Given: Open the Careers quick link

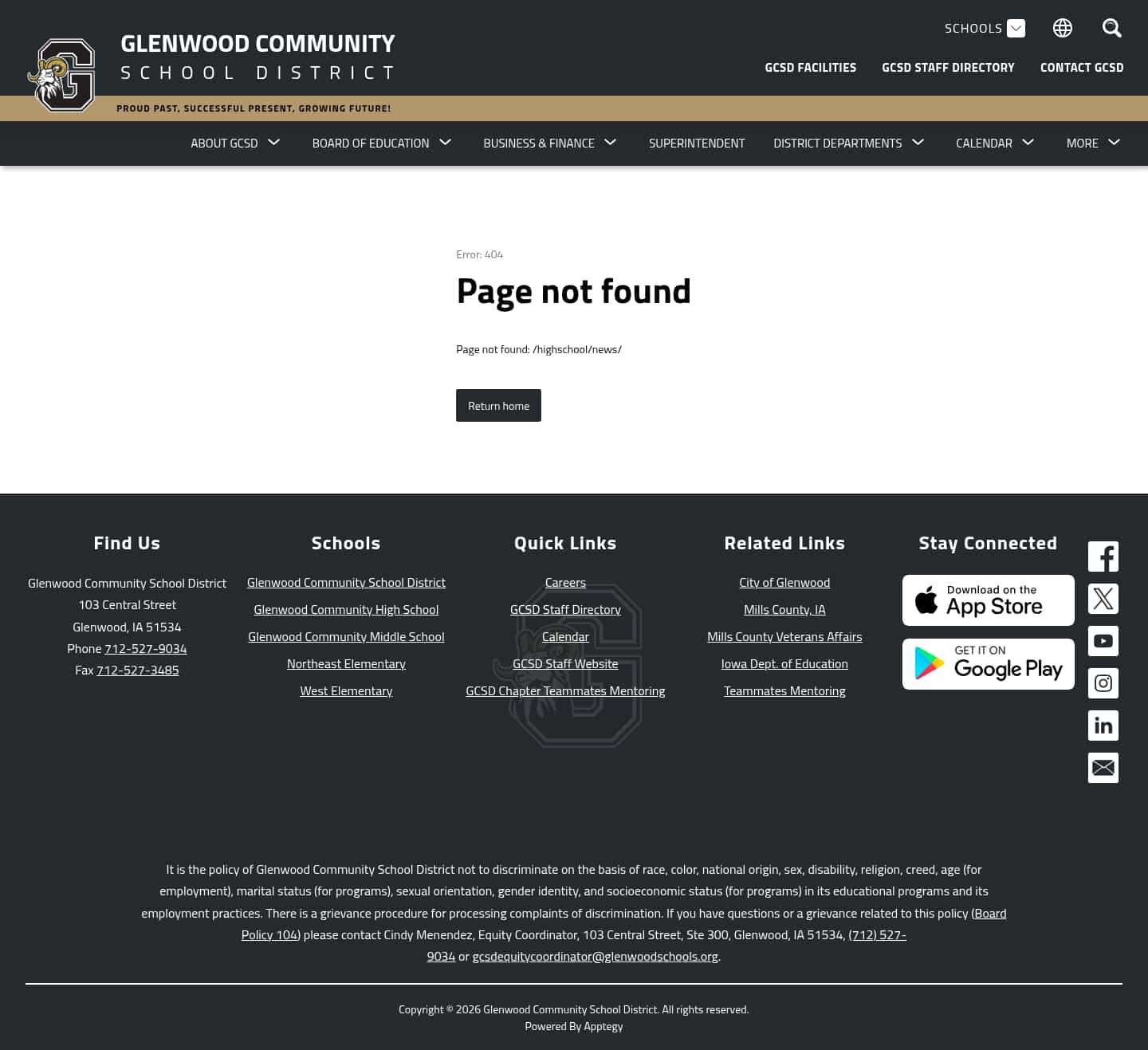Looking at the screenshot, I should pos(564,582).
